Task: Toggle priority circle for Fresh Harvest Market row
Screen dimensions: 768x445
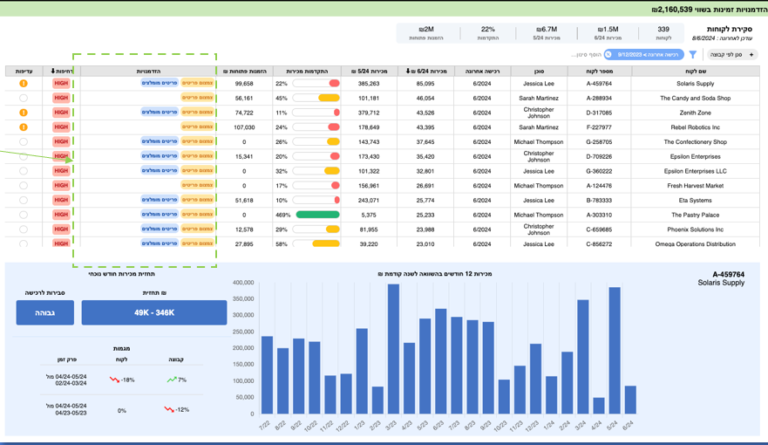Action: 23,186
